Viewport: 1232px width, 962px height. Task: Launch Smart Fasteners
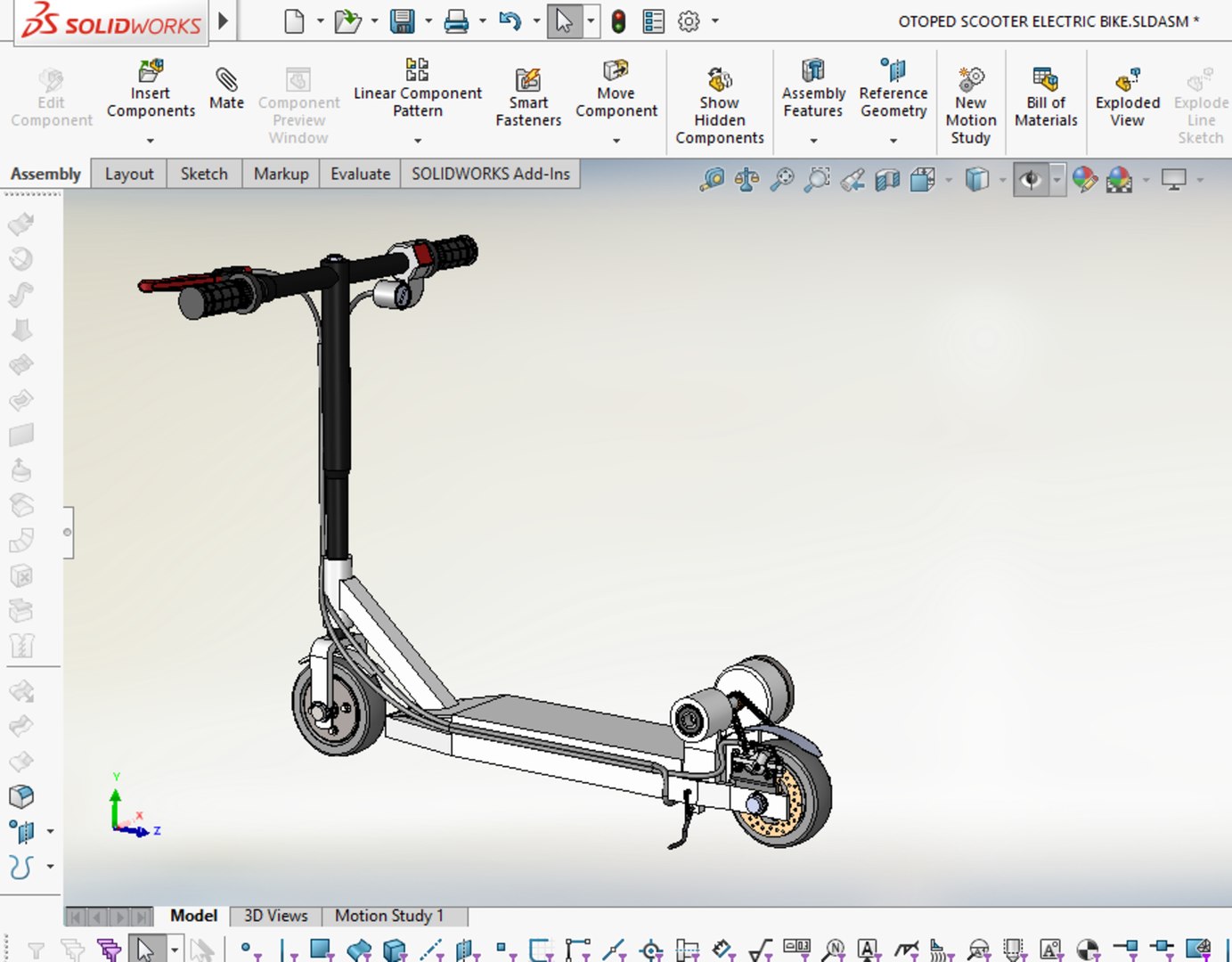tap(528, 98)
